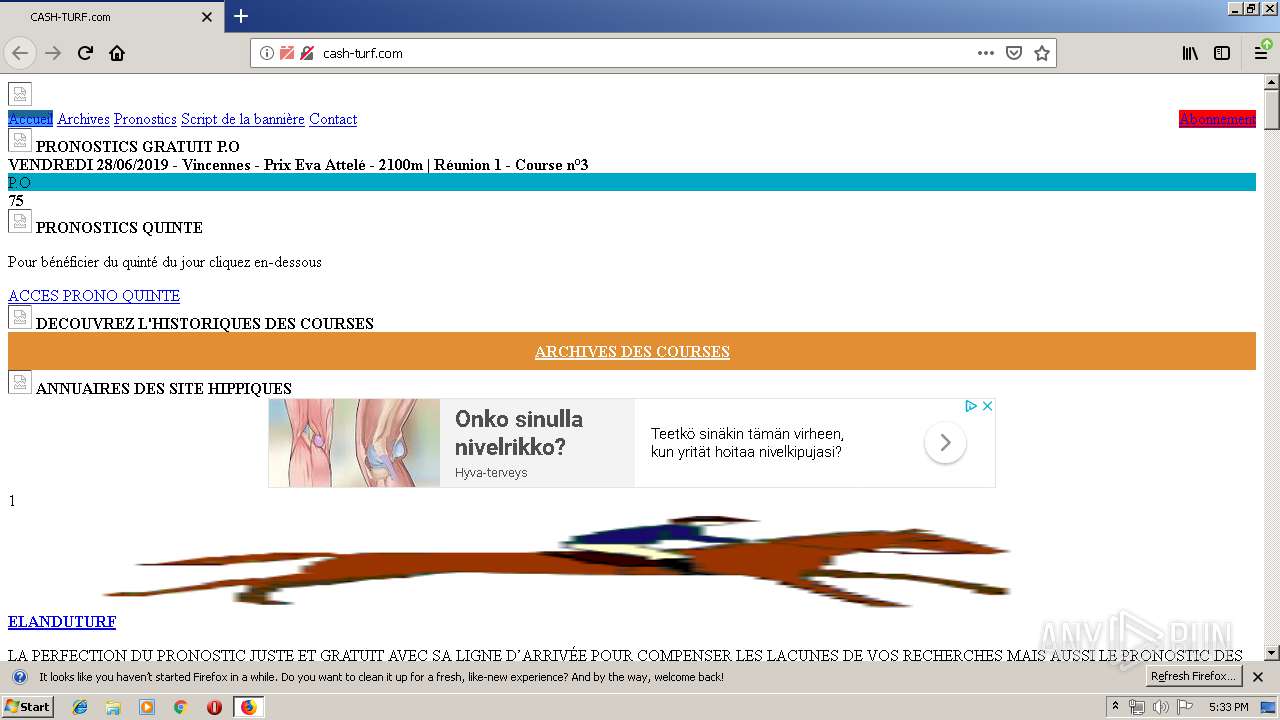Image resolution: width=1280 pixels, height=720 pixels.
Task: Click the forward navigation arrow
Action: pos(54,53)
